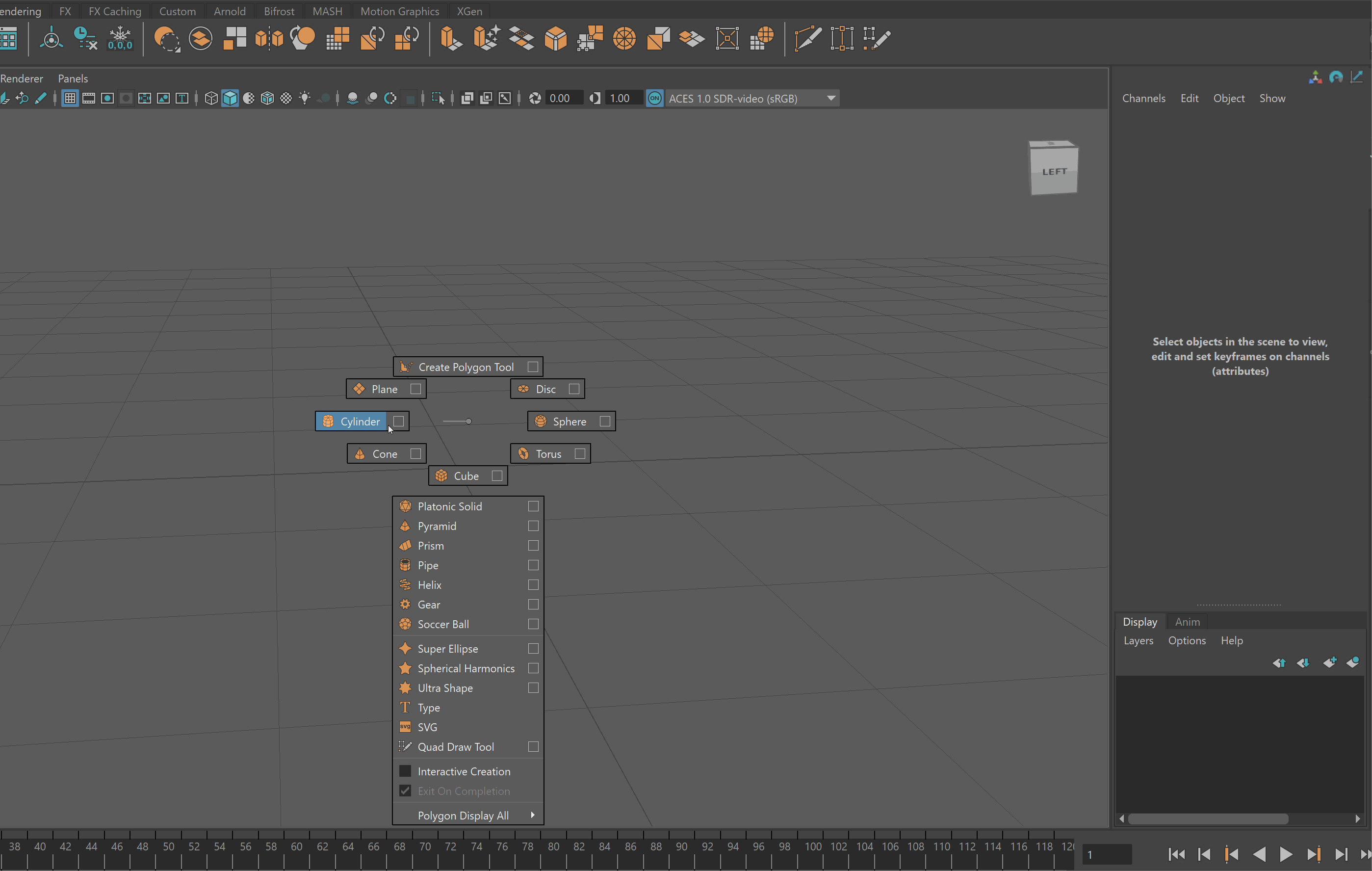Image resolution: width=1372 pixels, height=871 pixels.
Task: Open Cylinder options box
Action: coord(399,421)
